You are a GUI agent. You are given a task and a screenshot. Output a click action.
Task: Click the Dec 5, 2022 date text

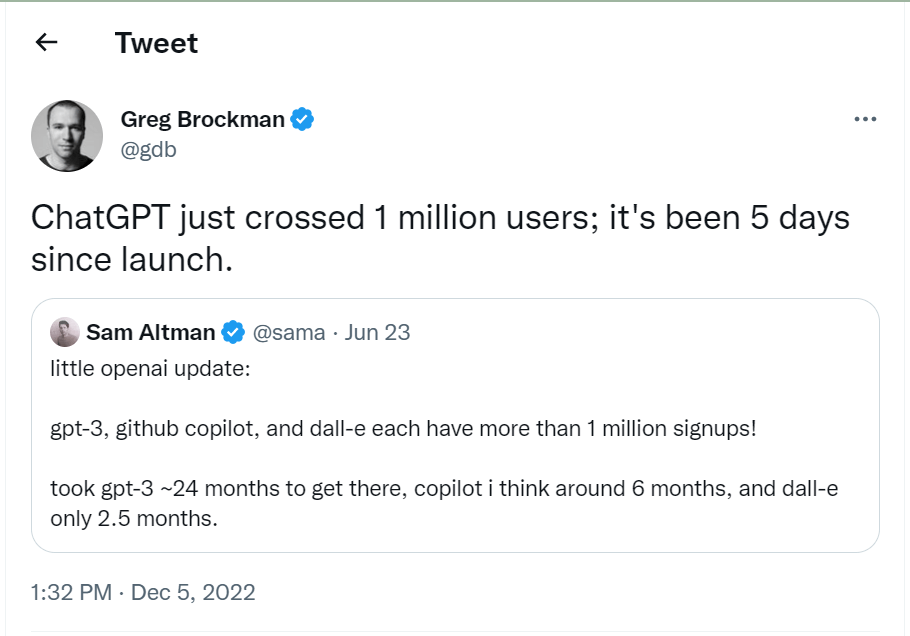pos(193,592)
